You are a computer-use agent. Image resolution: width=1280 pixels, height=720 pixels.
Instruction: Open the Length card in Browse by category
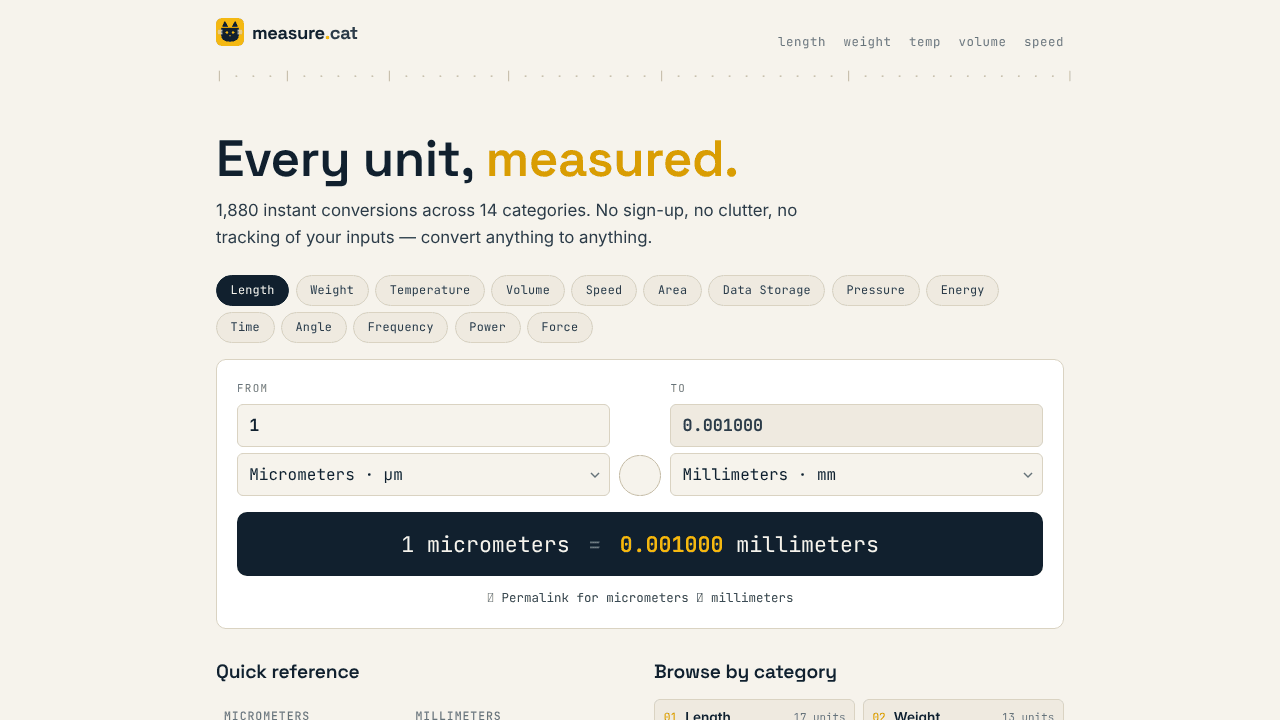tap(754, 711)
